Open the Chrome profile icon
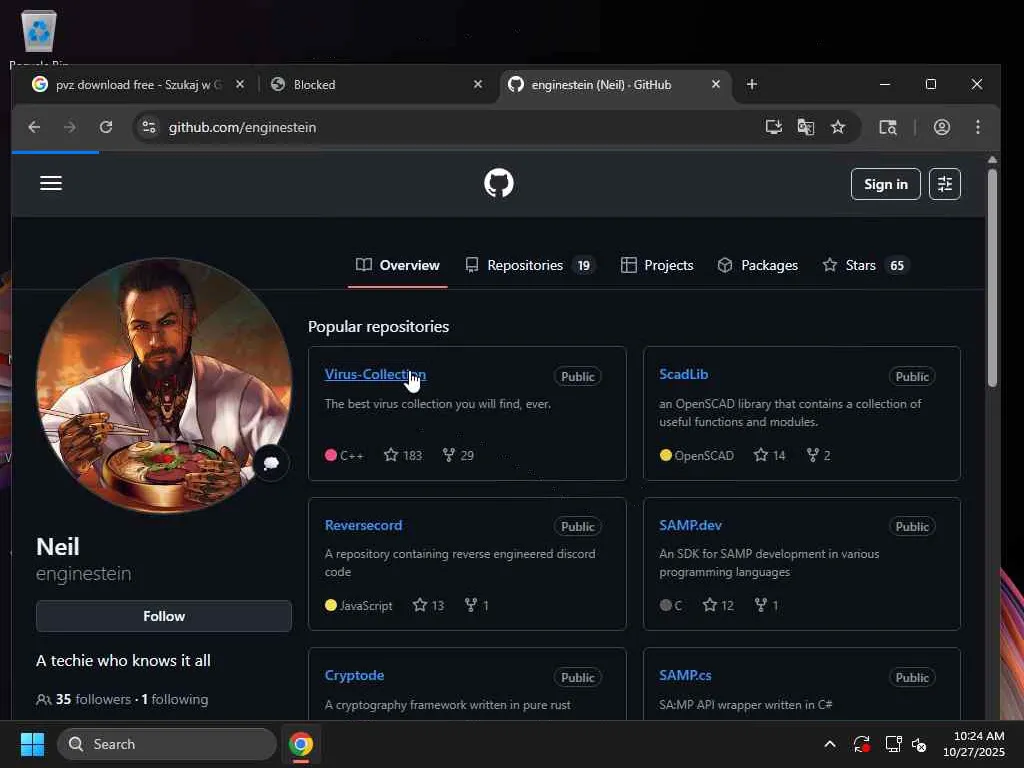This screenshot has width=1024, height=768. pyautogui.click(x=942, y=127)
